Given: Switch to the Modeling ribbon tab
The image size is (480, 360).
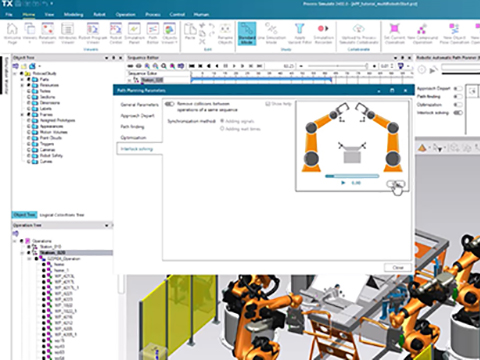Looking at the screenshot, I should click(73, 14).
